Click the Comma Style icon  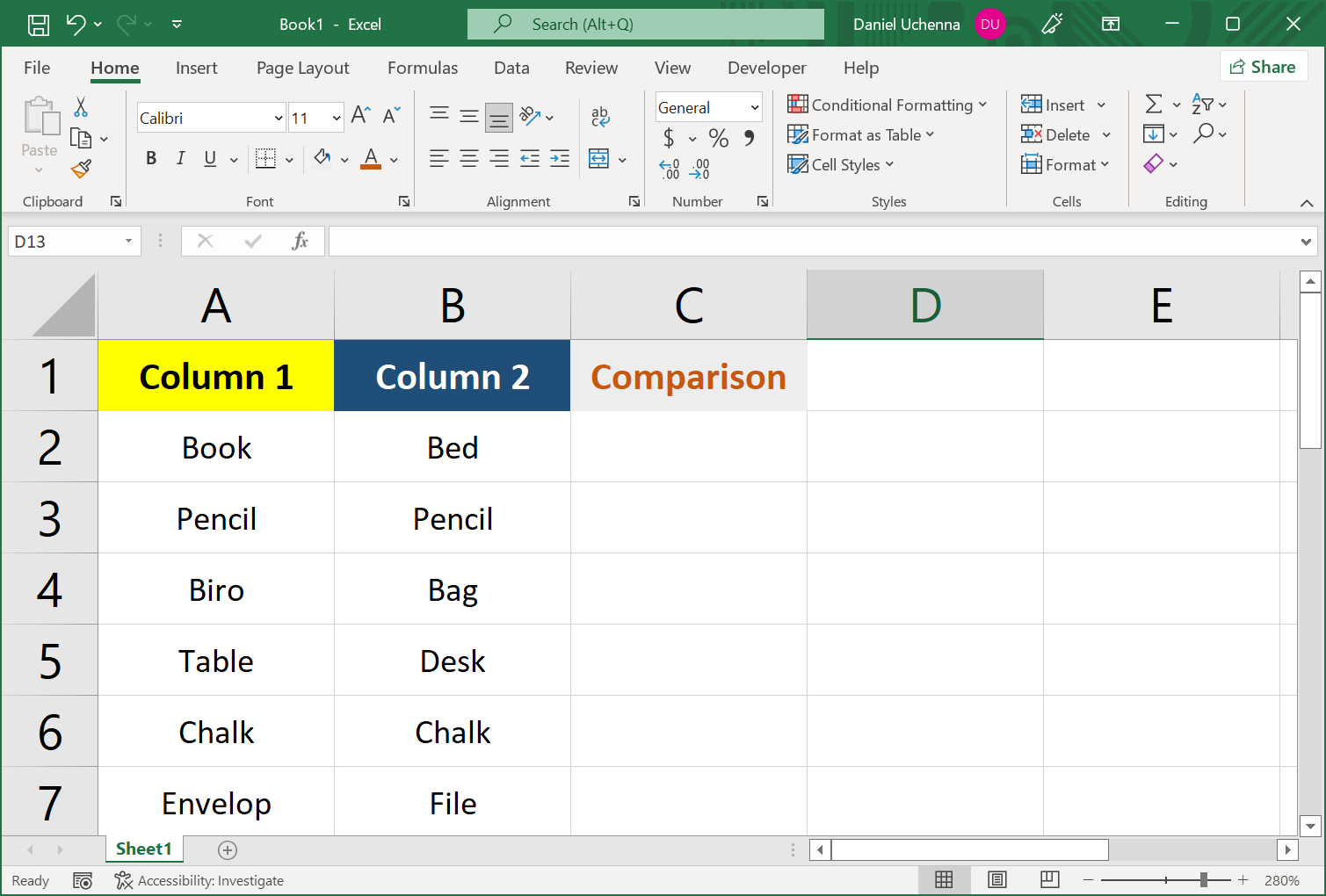748,138
